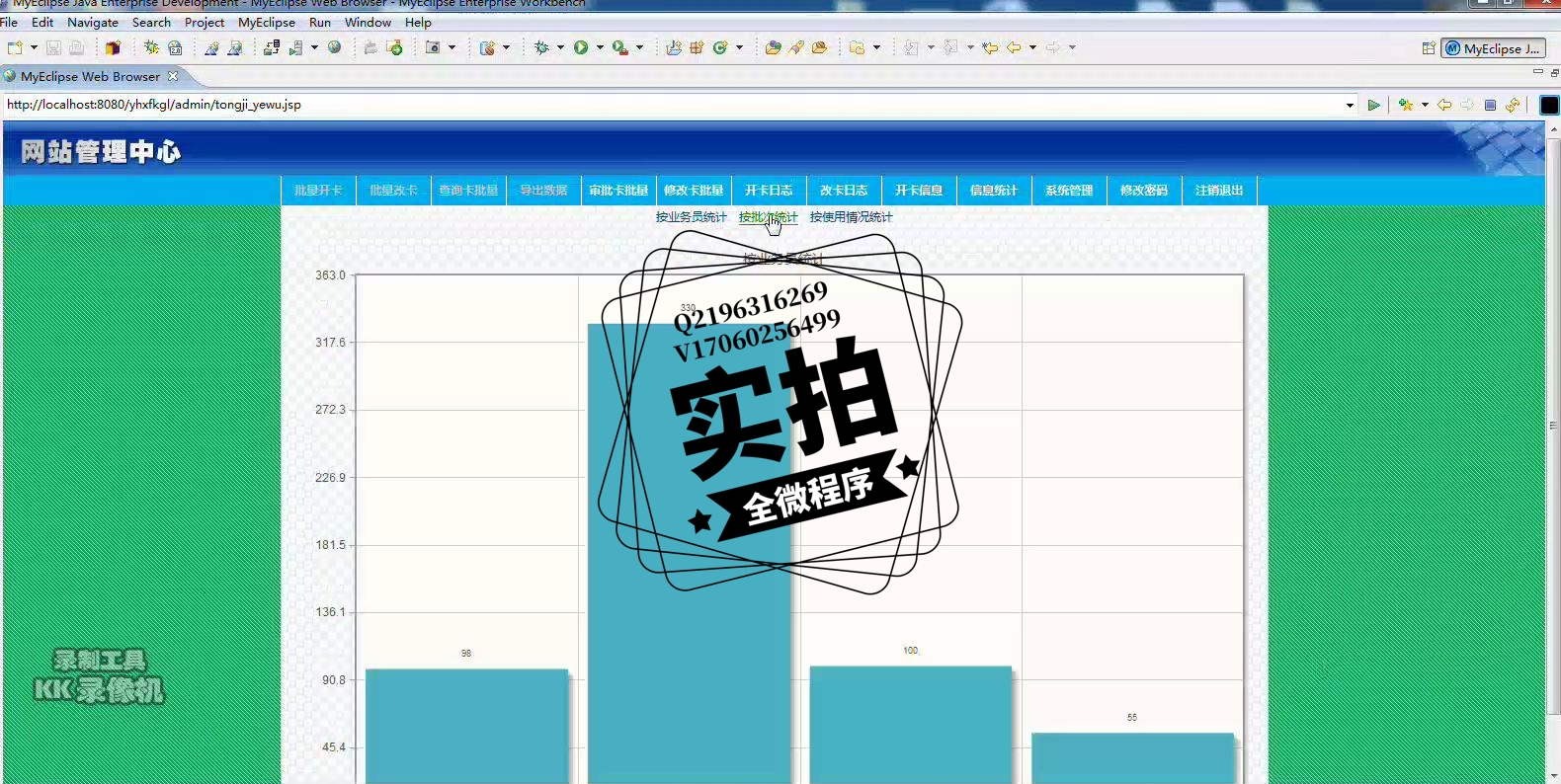The image size is (1561, 784).
Task: Open the Project menu
Action: point(205,22)
